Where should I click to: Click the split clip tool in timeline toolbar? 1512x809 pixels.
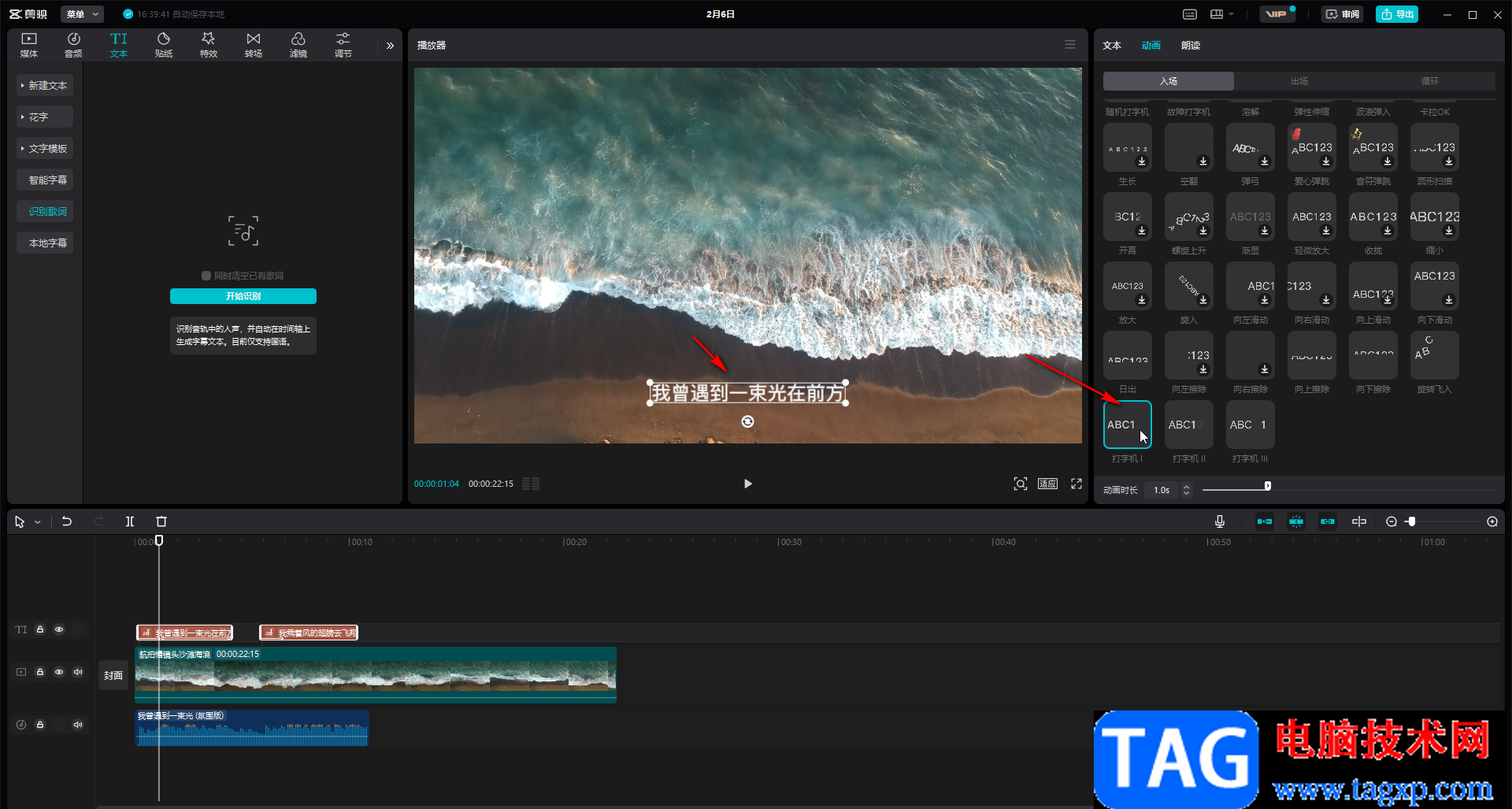click(130, 521)
